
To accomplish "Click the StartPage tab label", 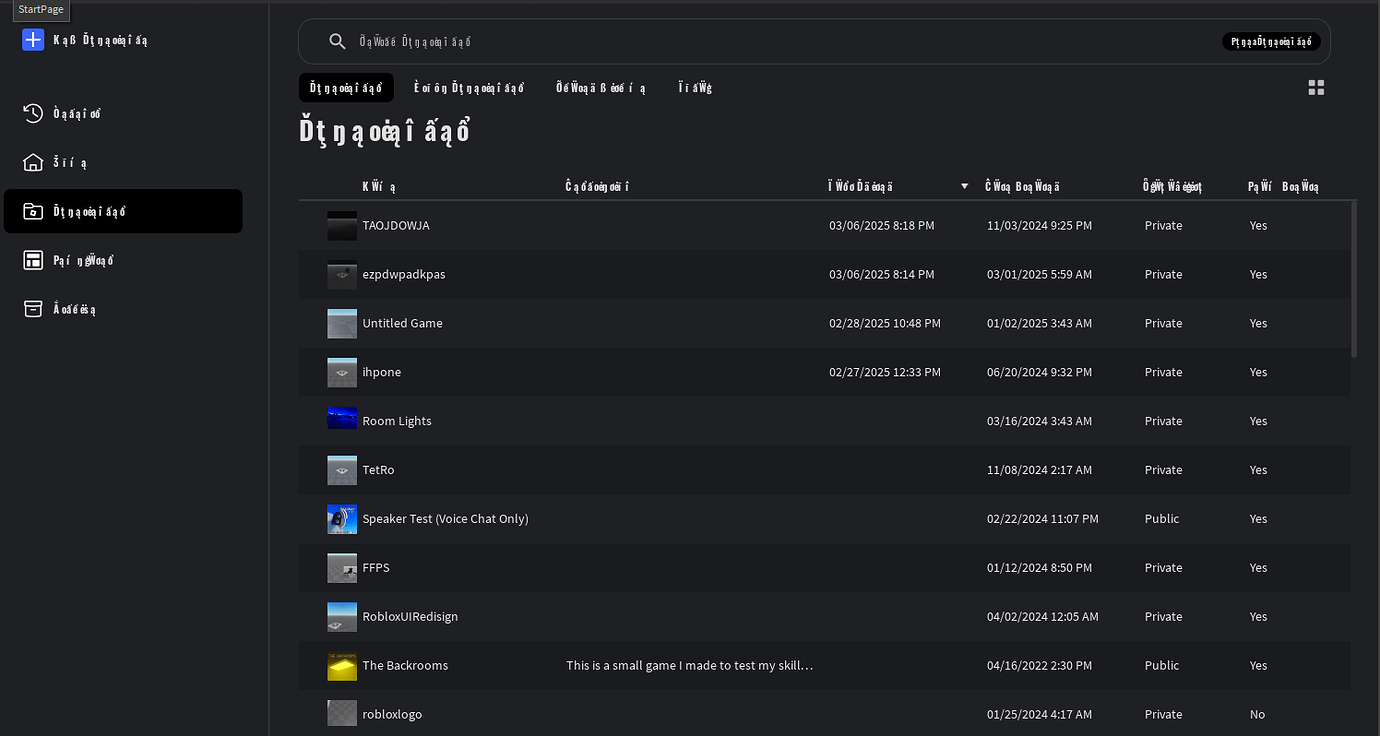I will (x=41, y=9).
